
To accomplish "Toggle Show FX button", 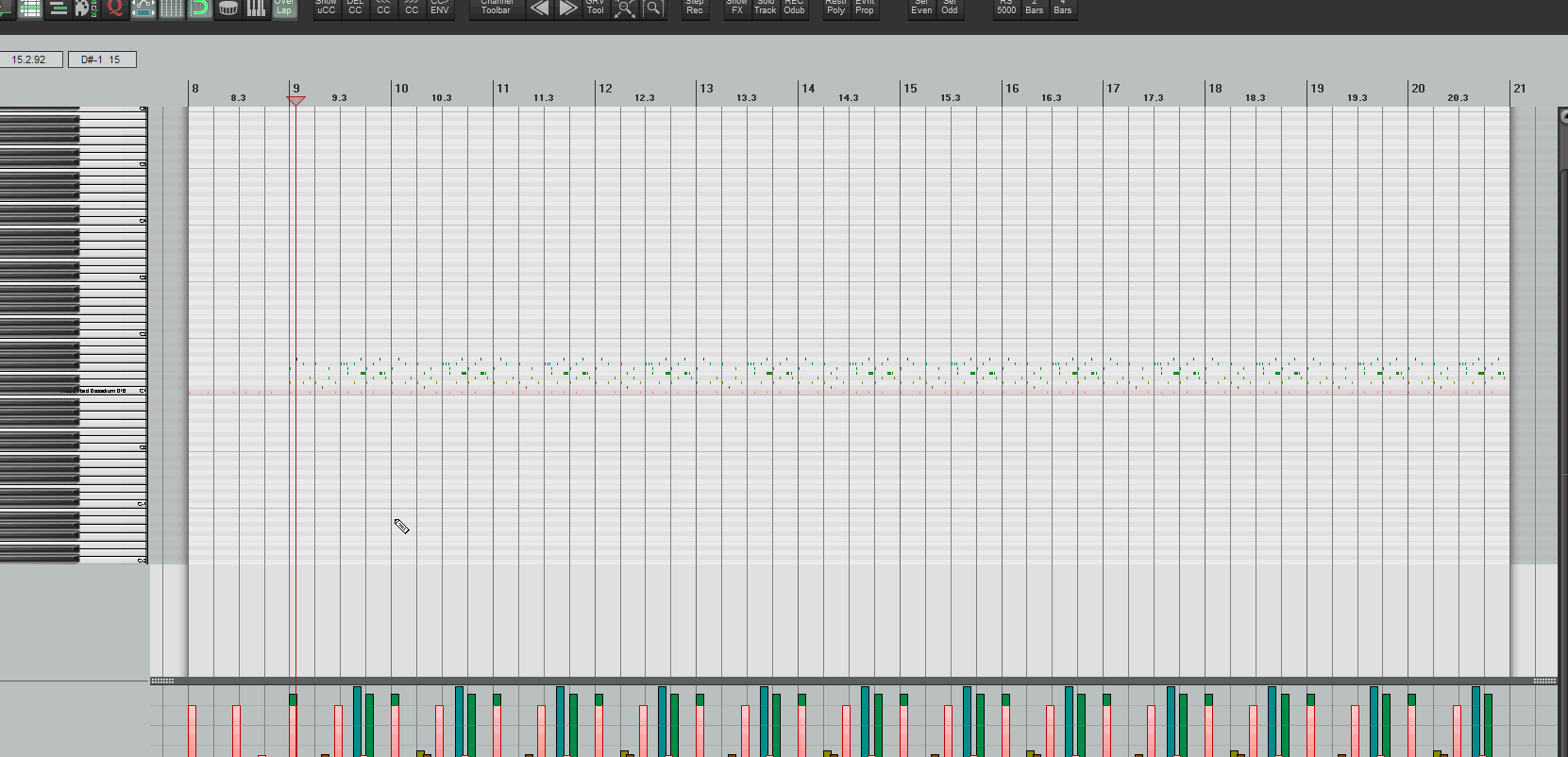I will (x=737, y=8).
